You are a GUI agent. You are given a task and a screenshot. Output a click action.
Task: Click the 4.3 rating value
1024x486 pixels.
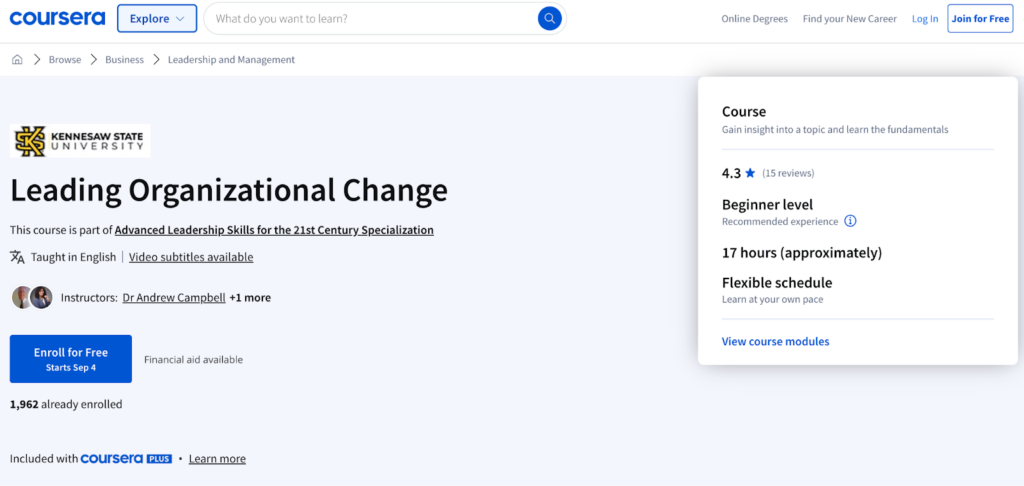tap(731, 173)
